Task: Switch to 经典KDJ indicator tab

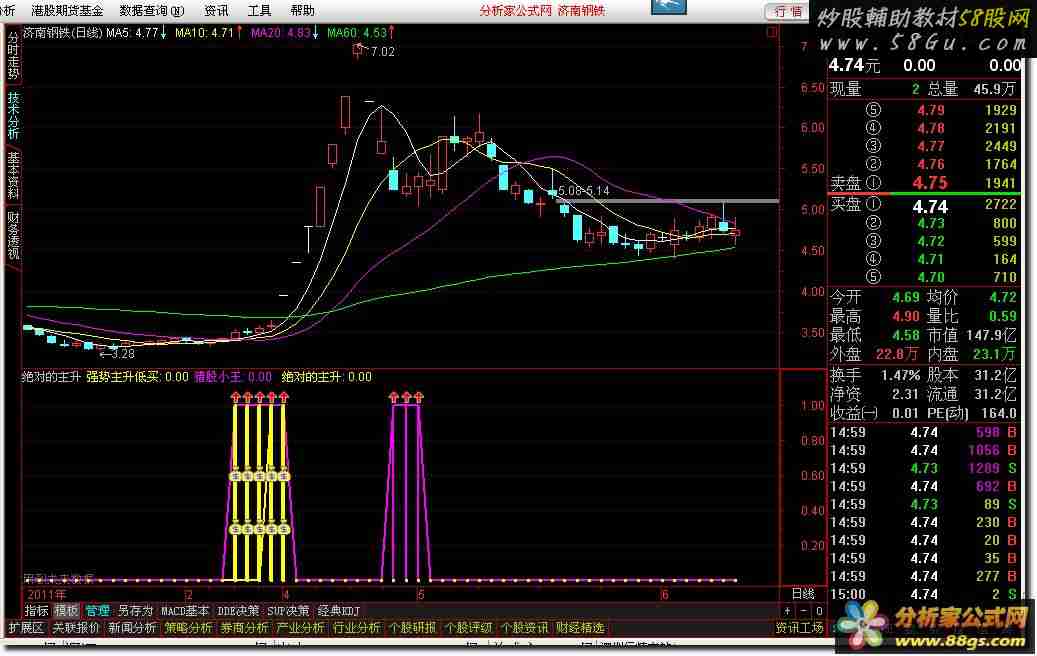Action: (x=338, y=610)
